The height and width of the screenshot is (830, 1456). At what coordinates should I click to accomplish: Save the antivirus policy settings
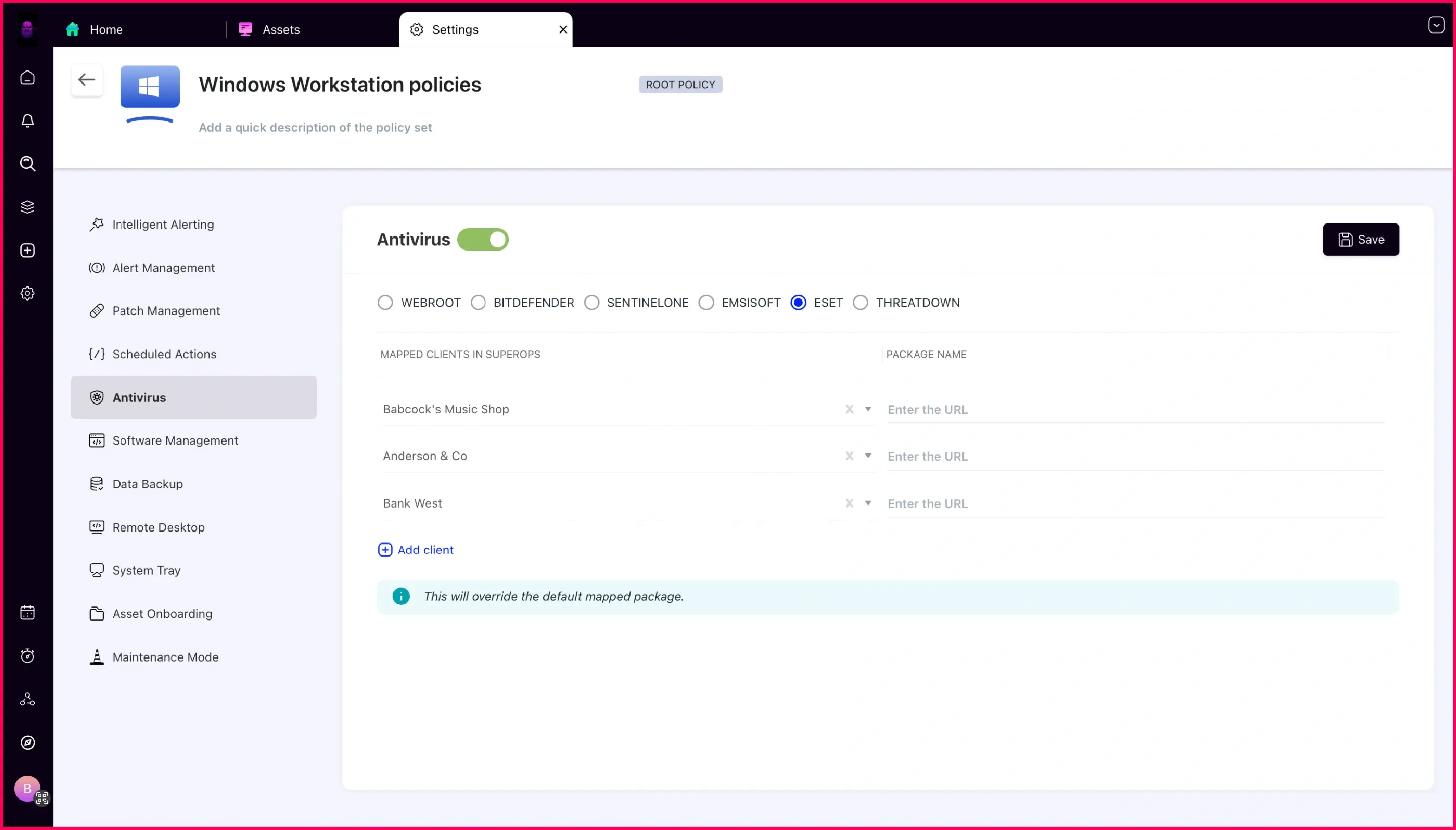coord(1360,239)
